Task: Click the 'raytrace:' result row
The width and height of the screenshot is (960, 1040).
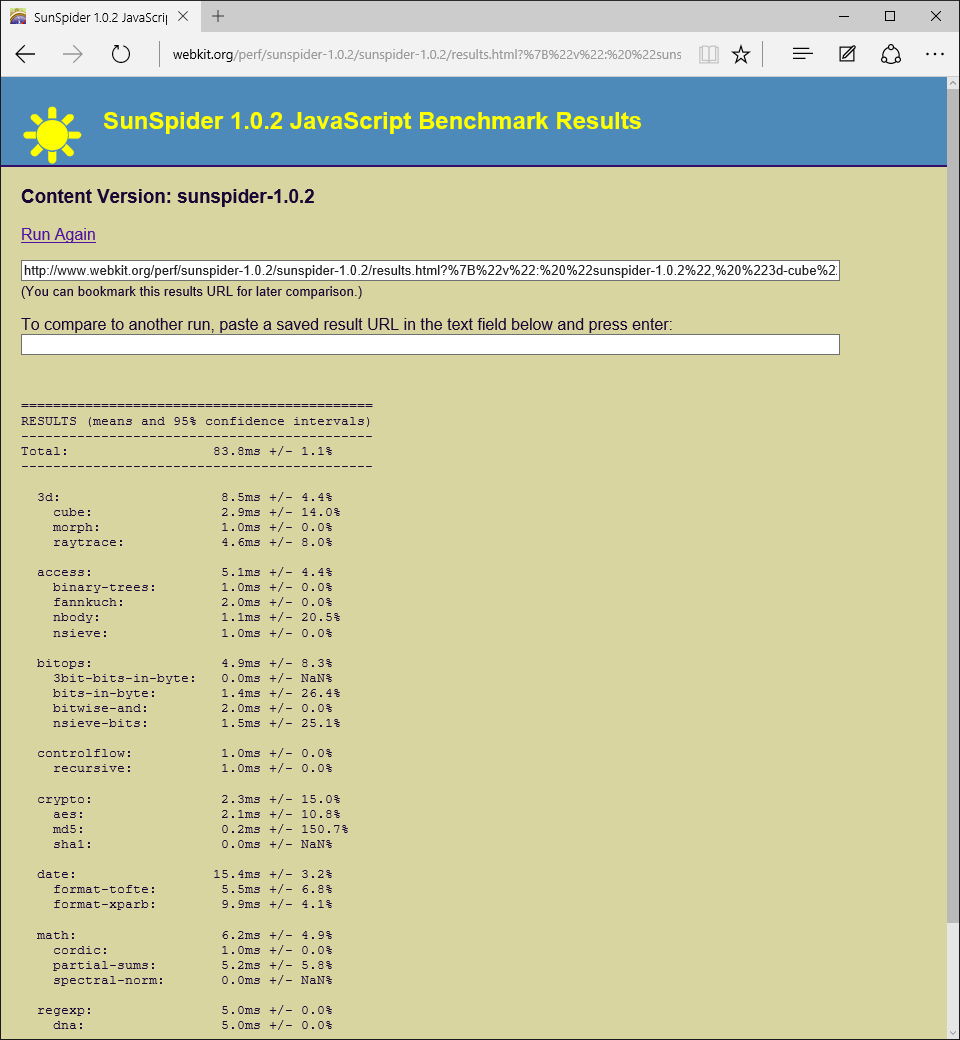Action: [x=192, y=543]
